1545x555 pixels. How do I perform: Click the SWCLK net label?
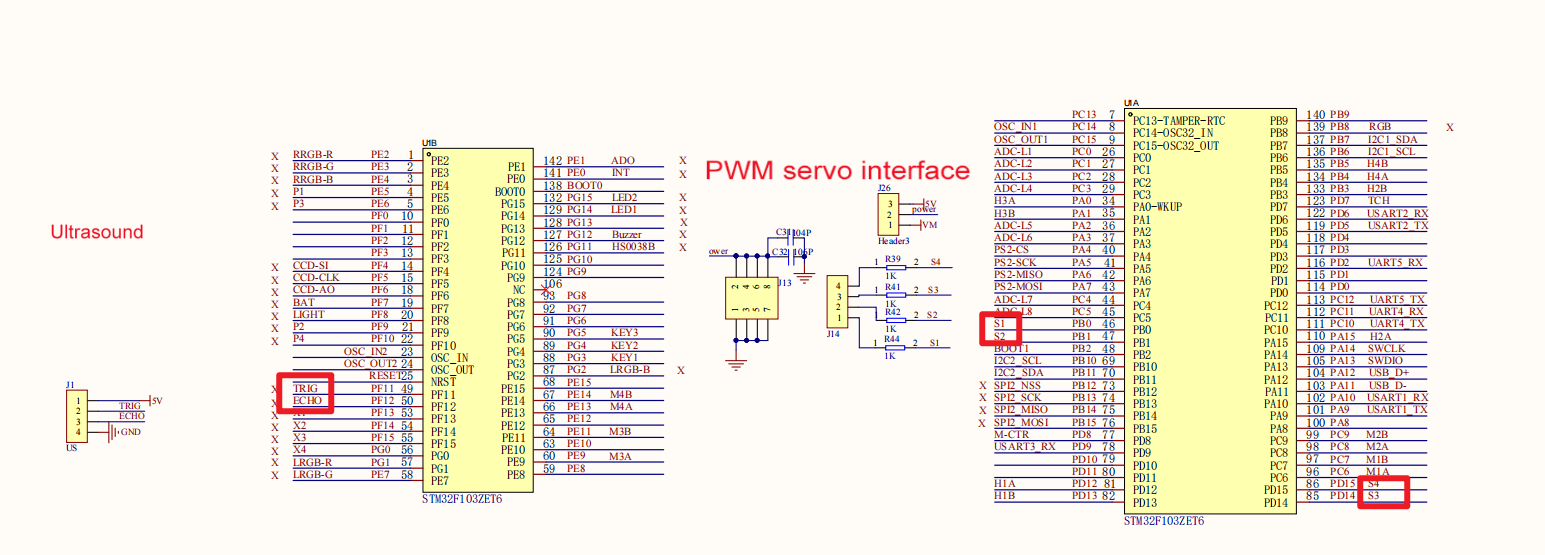pyautogui.click(x=1387, y=348)
